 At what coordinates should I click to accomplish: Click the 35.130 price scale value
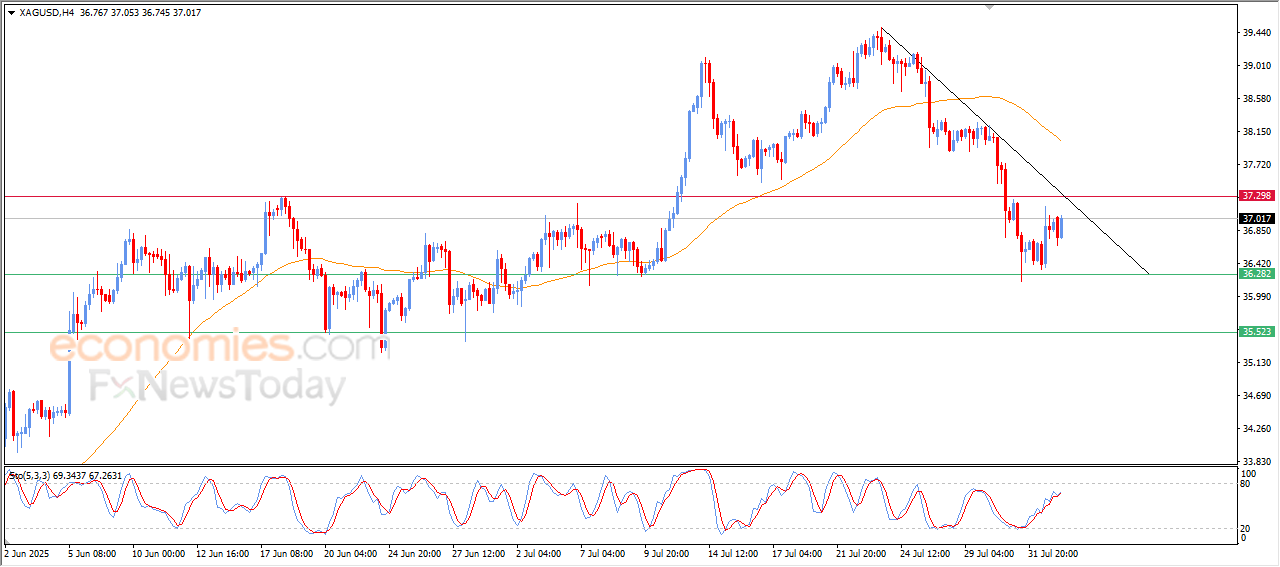(1257, 363)
